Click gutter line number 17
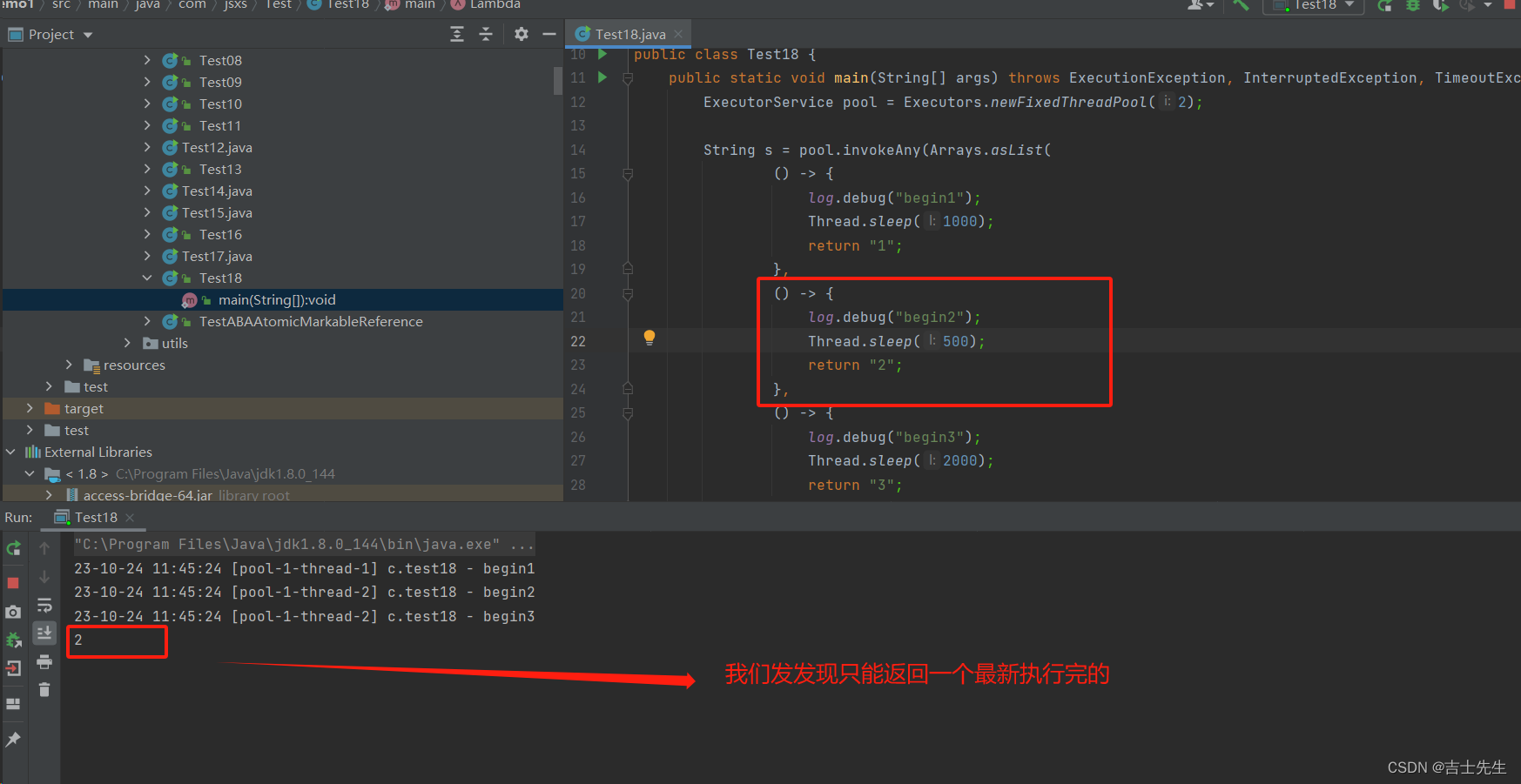The height and width of the screenshot is (784, 1521). click(x=578, y=221)
